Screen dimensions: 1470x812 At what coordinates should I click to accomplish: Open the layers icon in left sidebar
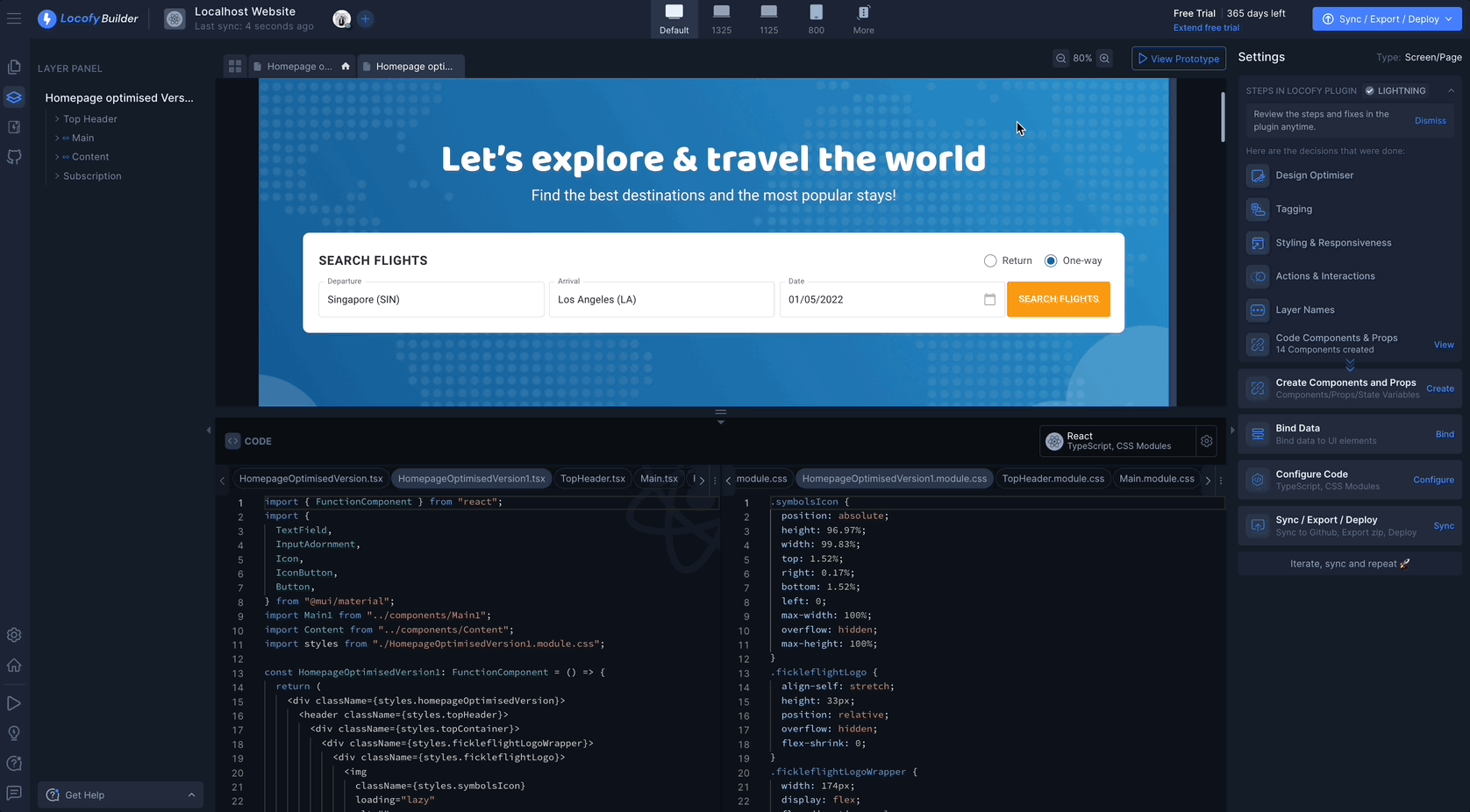point(14,97)
